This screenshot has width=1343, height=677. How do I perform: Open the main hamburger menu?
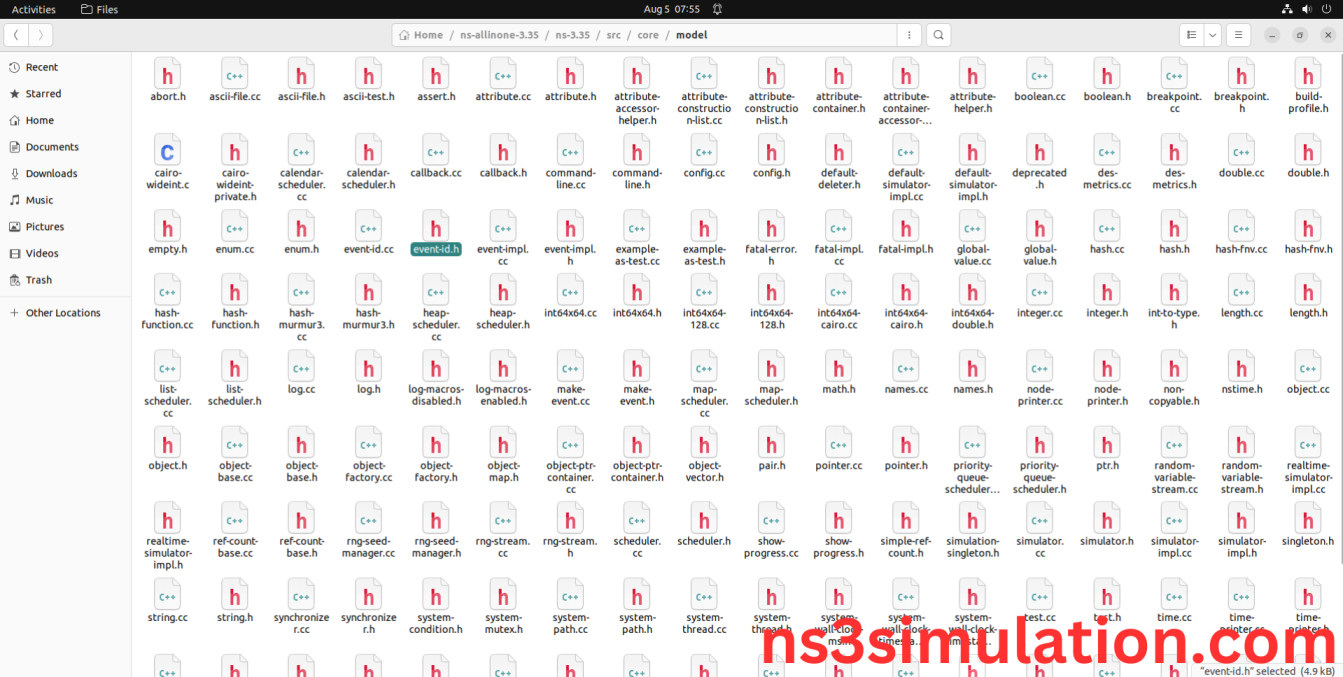click(x=1238, y=35)
